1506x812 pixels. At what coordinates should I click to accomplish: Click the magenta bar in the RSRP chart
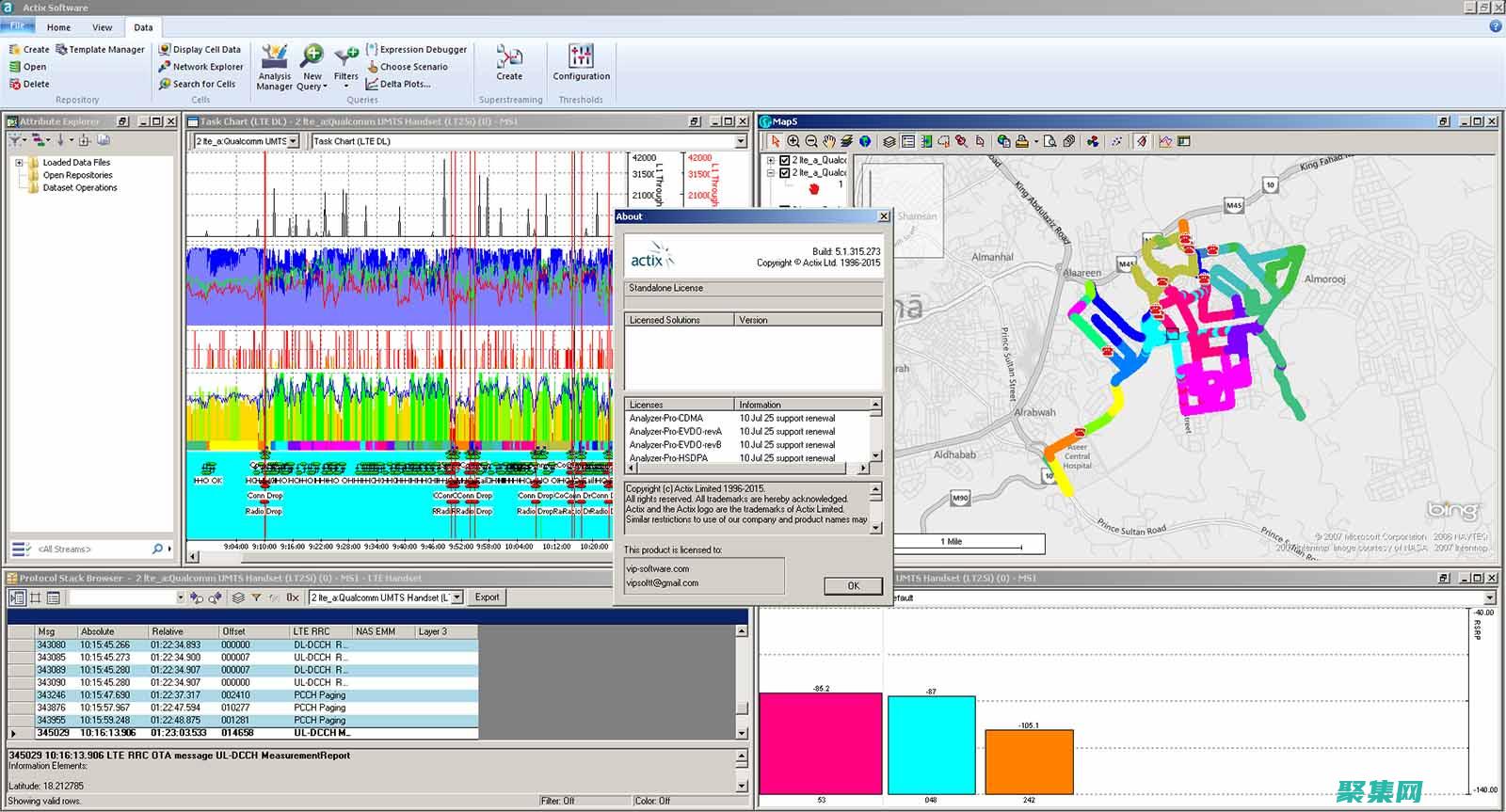[820, 743]
